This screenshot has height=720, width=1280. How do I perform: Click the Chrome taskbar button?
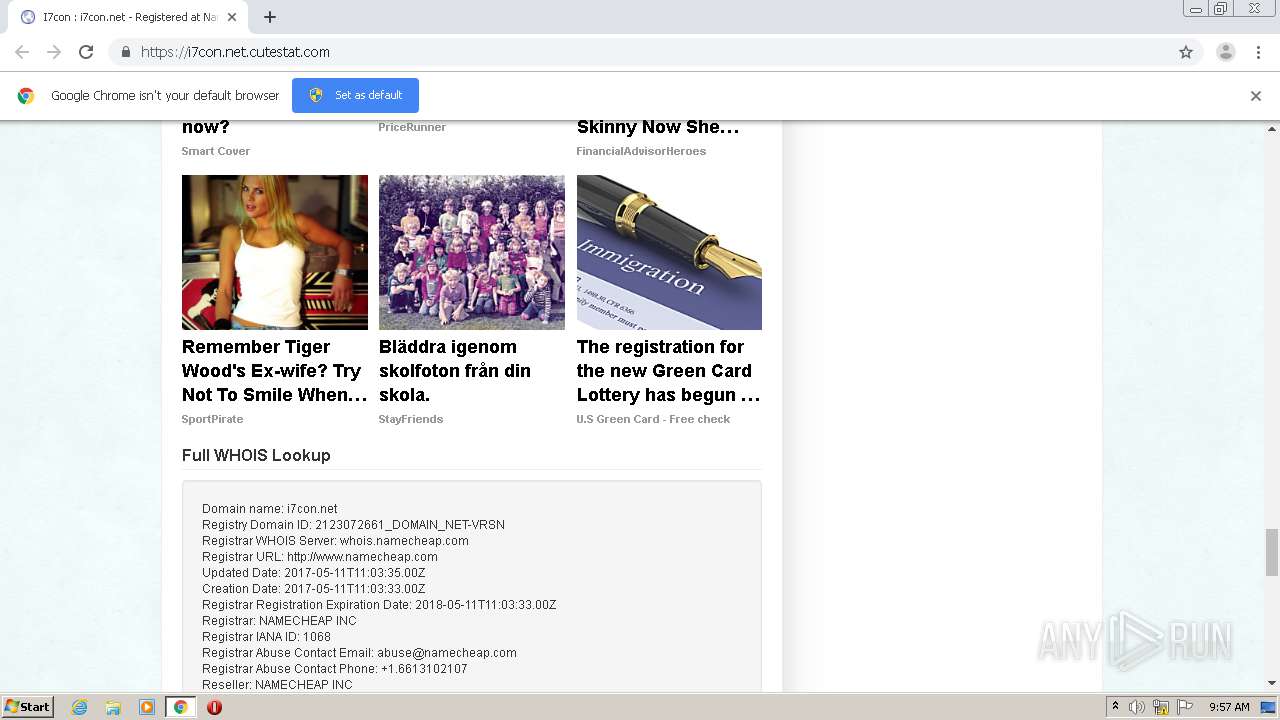(181, 707)
